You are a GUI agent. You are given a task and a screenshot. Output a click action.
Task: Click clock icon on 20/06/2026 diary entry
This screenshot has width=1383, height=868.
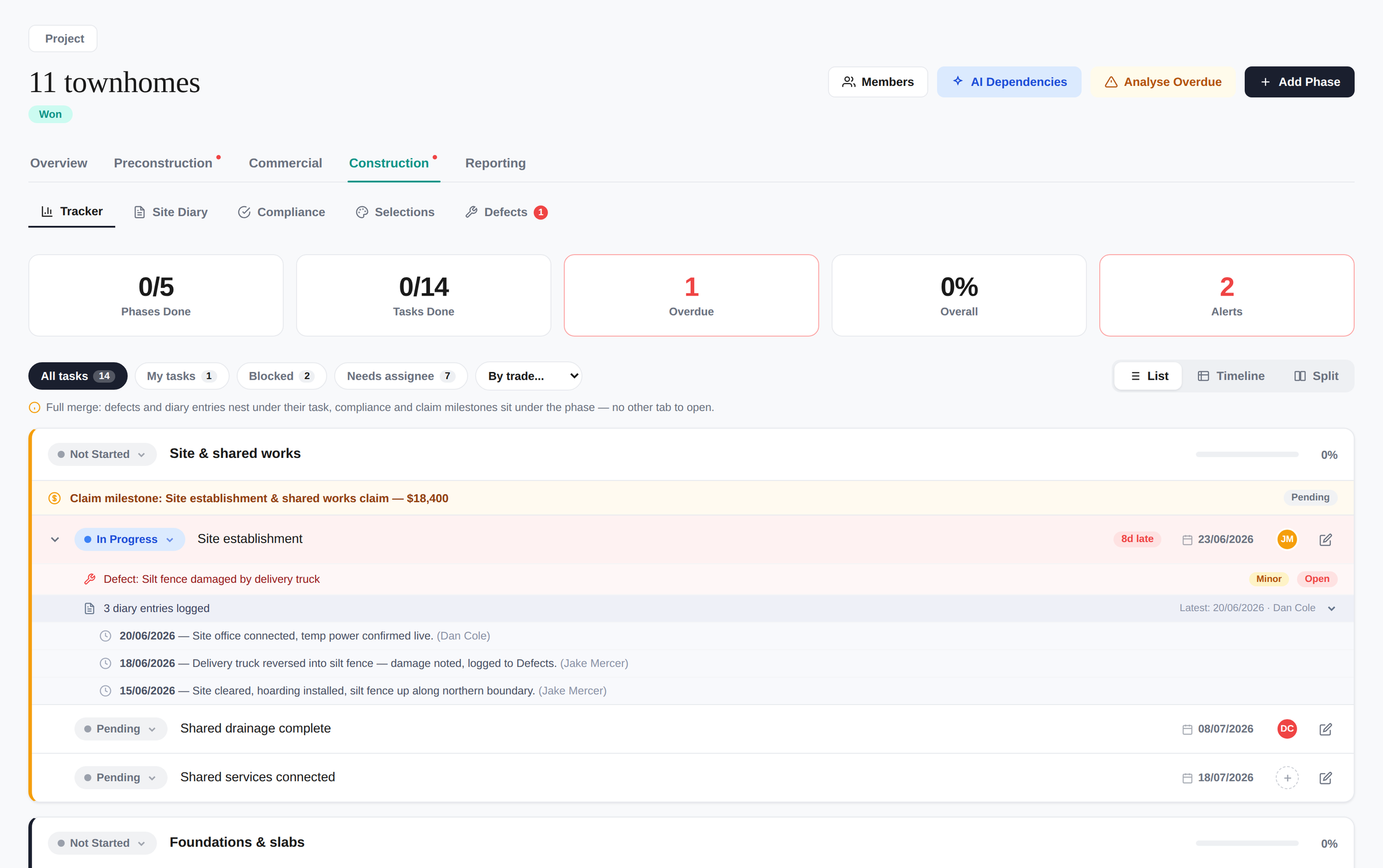coord(105,636)
